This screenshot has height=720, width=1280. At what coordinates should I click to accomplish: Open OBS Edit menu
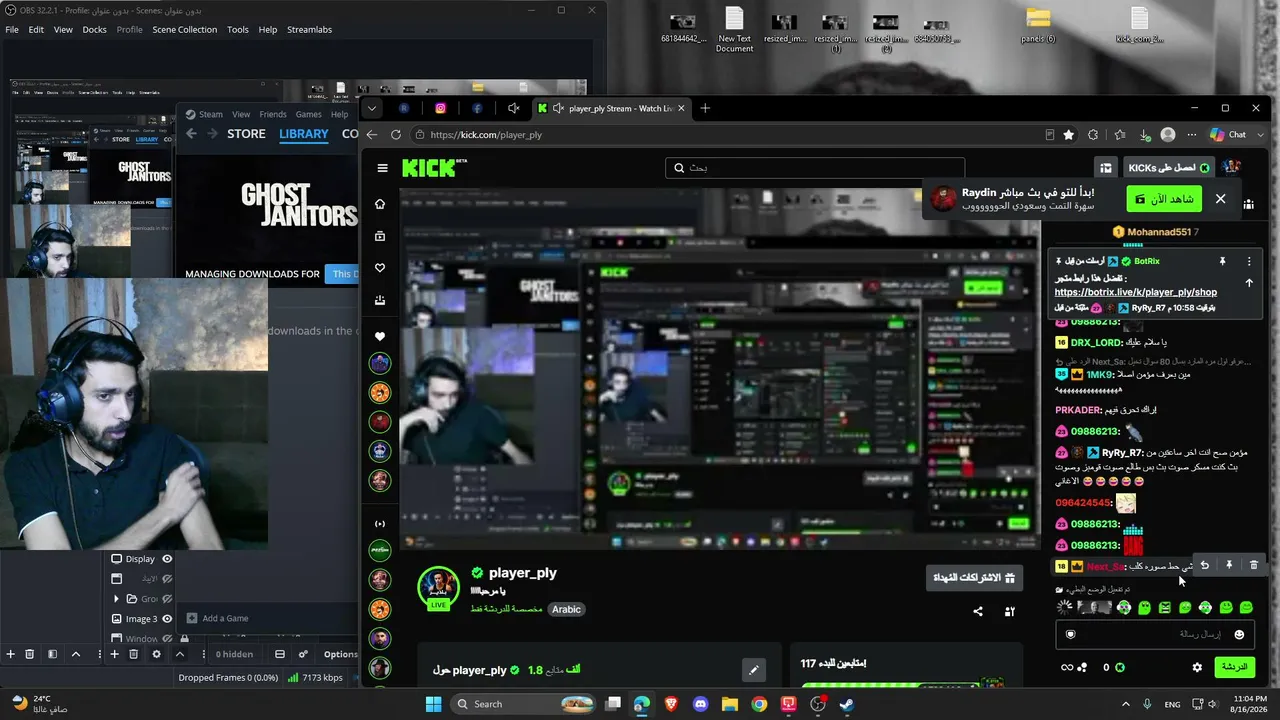(36, 29)
